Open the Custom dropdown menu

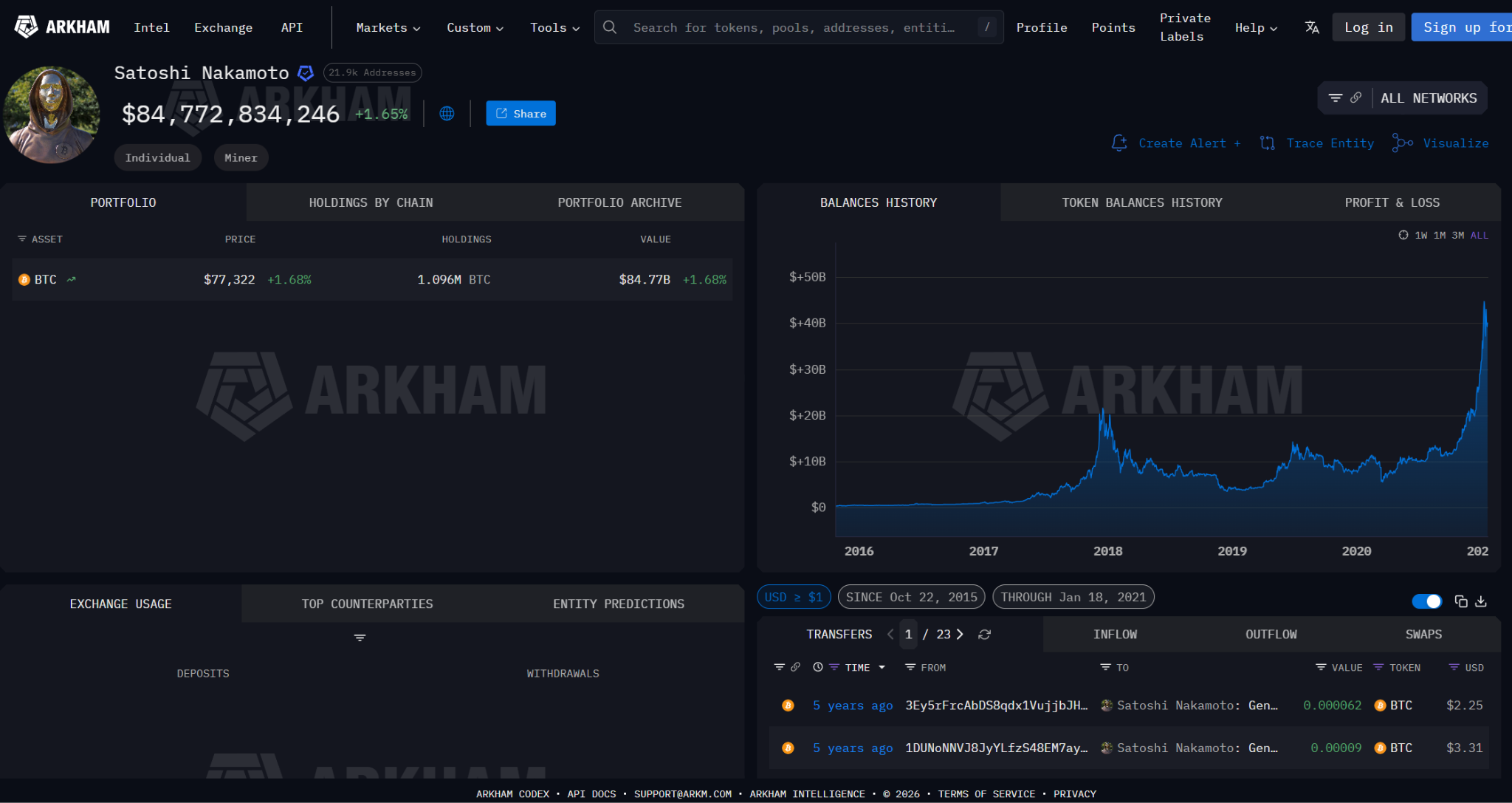pyautogui.click(x=475, y=27)
